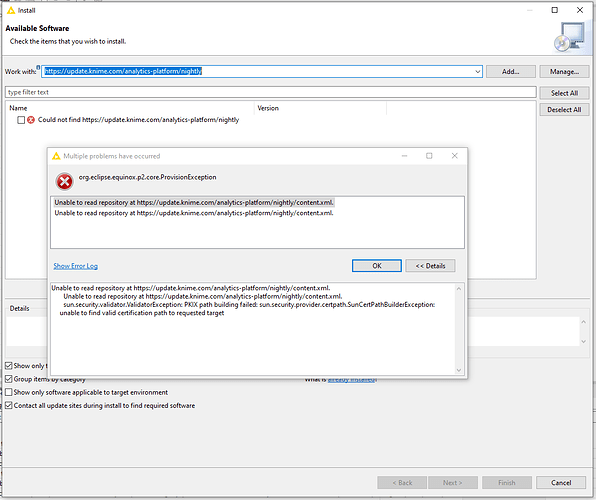Click the warning triangle in problems dialog title
This screenshot has width=596, height=500.
pyautogui.click(x=56, y=156)
